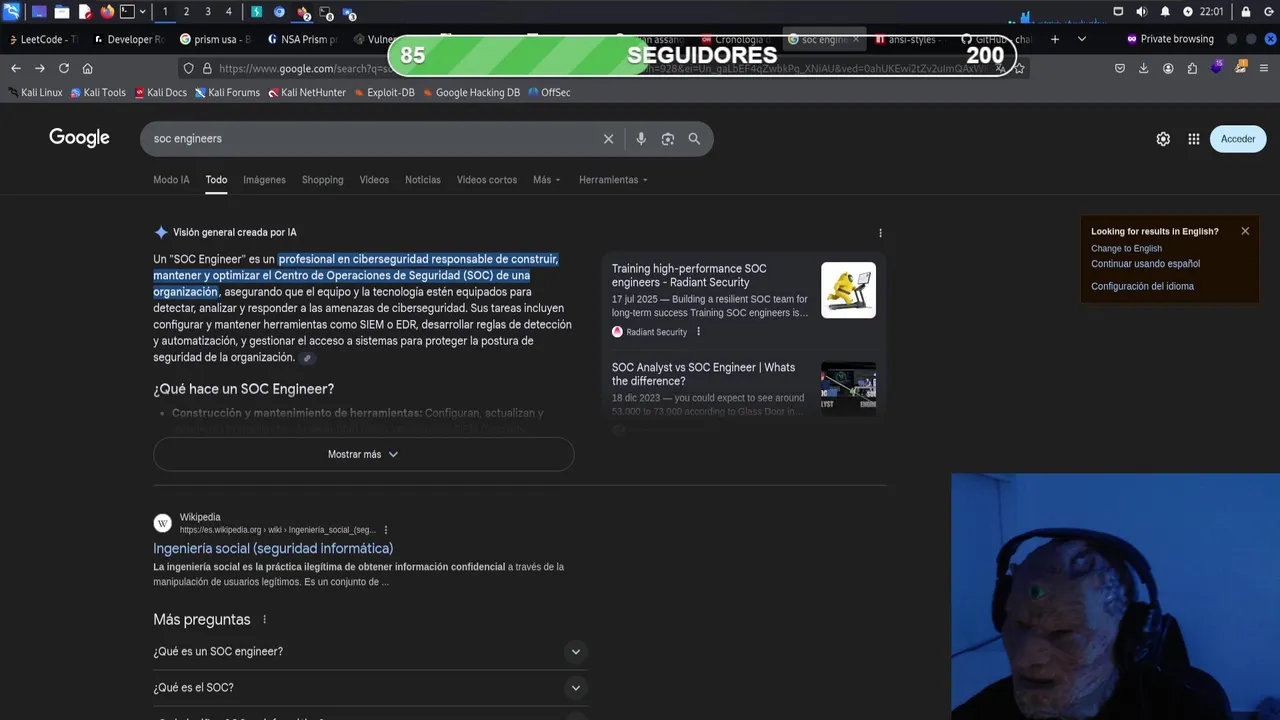Expand AI overview with Mostrar más
This screenshot has width=1280, height=720.
(363, 454)
